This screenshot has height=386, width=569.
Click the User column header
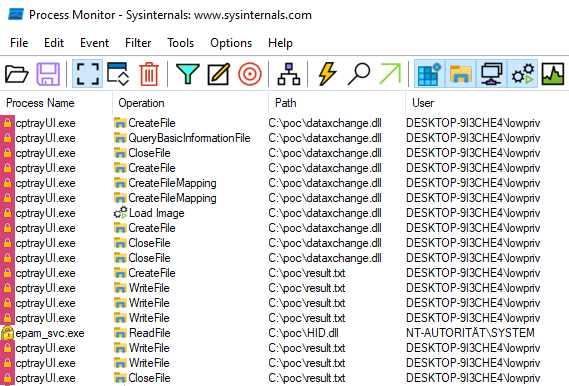coord(487,103)
